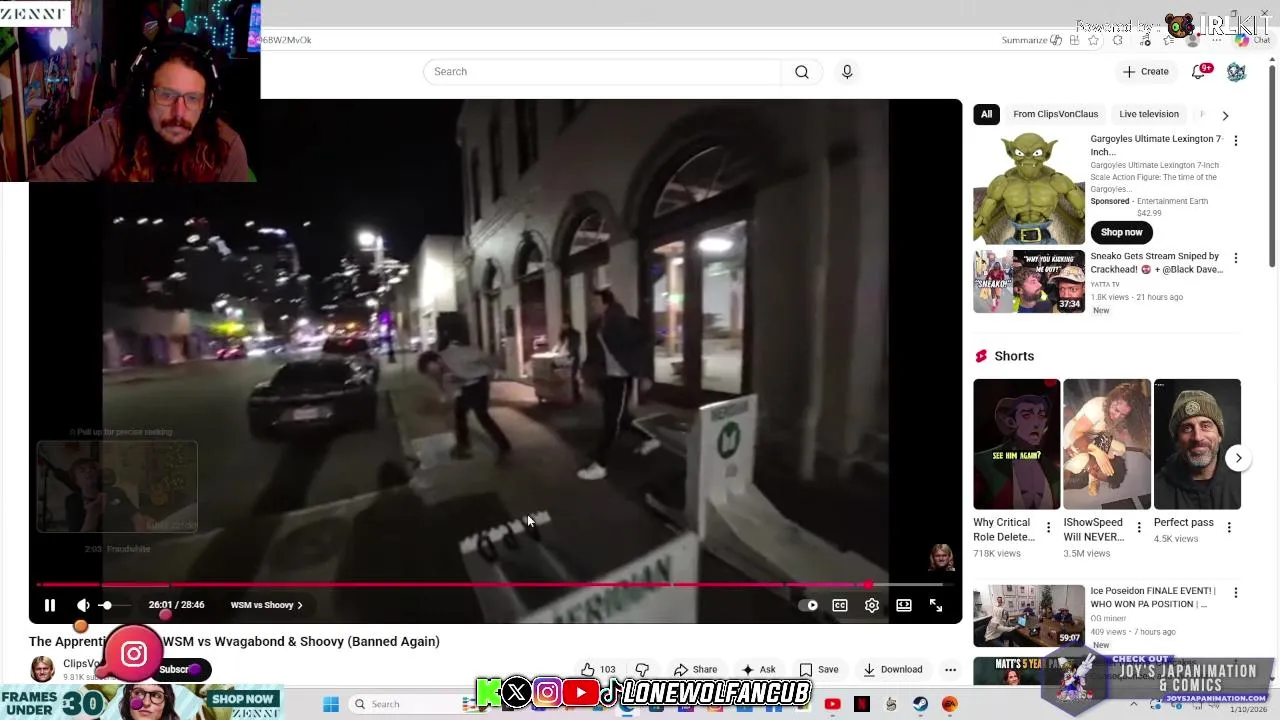Select the 'All' filter chip
This screenshot has height=720, width=1280.
[986, 114]
